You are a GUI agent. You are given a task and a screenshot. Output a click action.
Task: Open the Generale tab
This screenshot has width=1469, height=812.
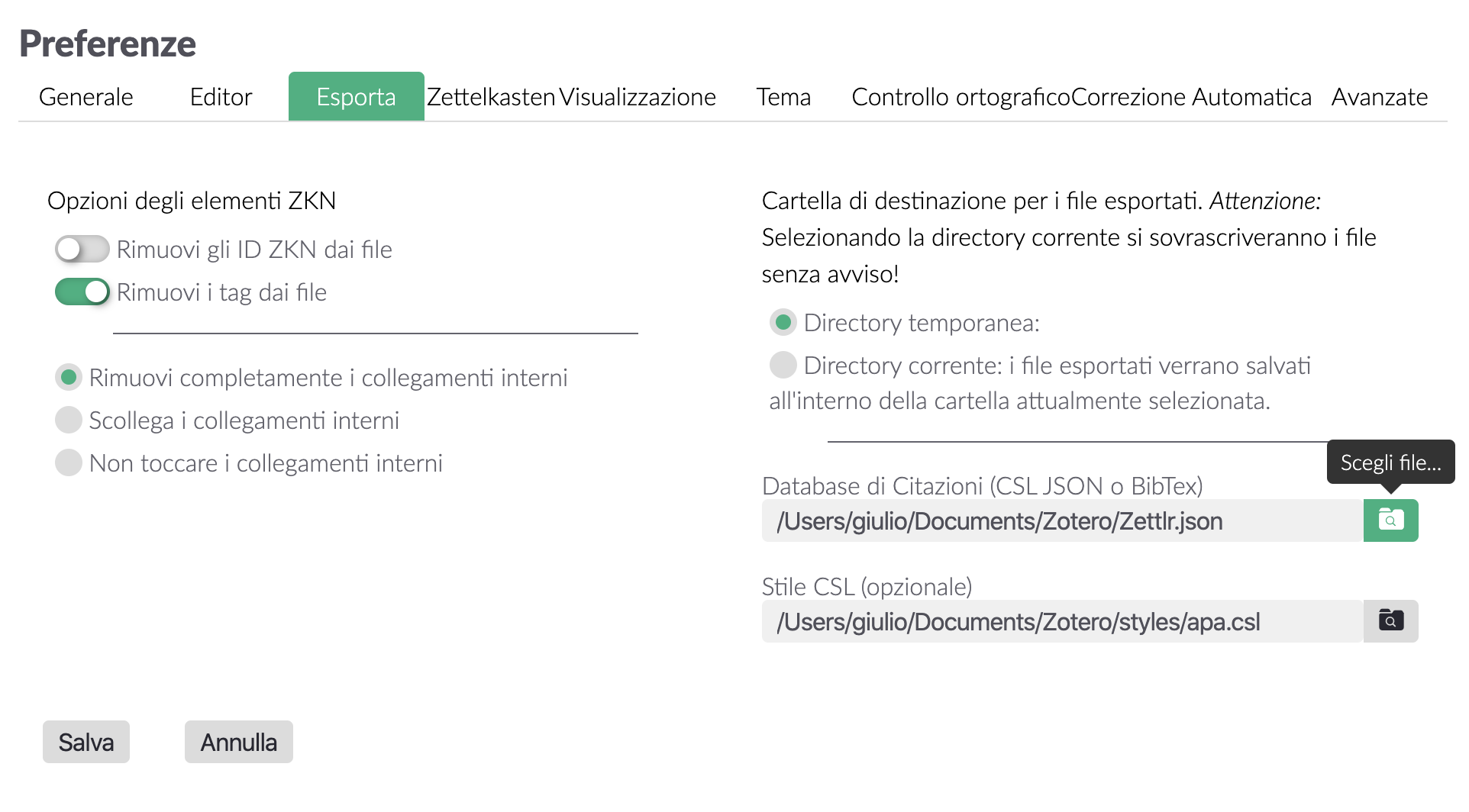coord(86,97)
